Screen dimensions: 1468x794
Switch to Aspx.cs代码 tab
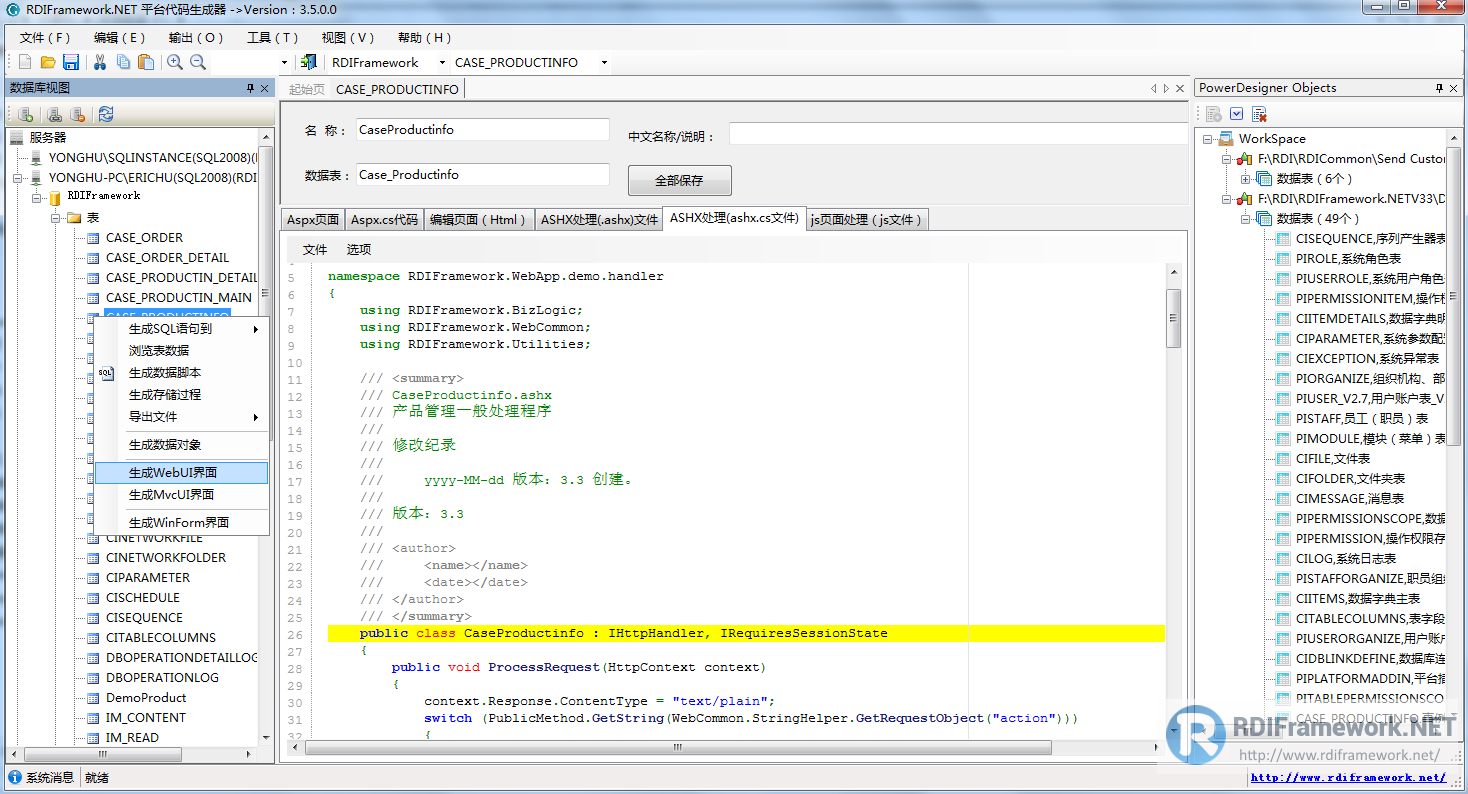click(384, 220)
